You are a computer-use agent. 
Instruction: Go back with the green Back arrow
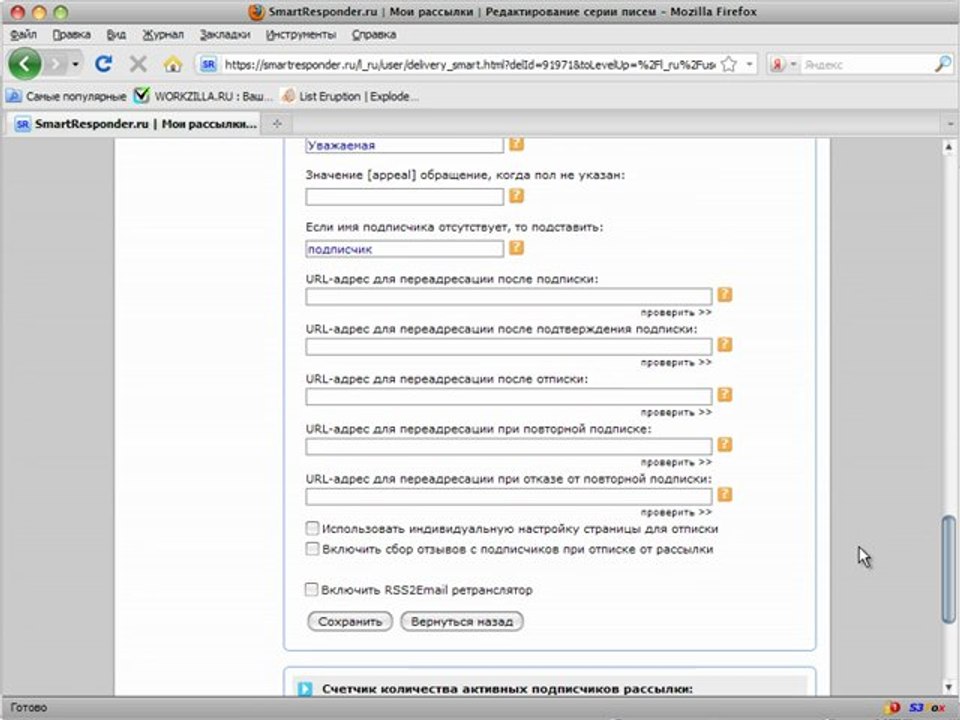(x=25, y=64)
